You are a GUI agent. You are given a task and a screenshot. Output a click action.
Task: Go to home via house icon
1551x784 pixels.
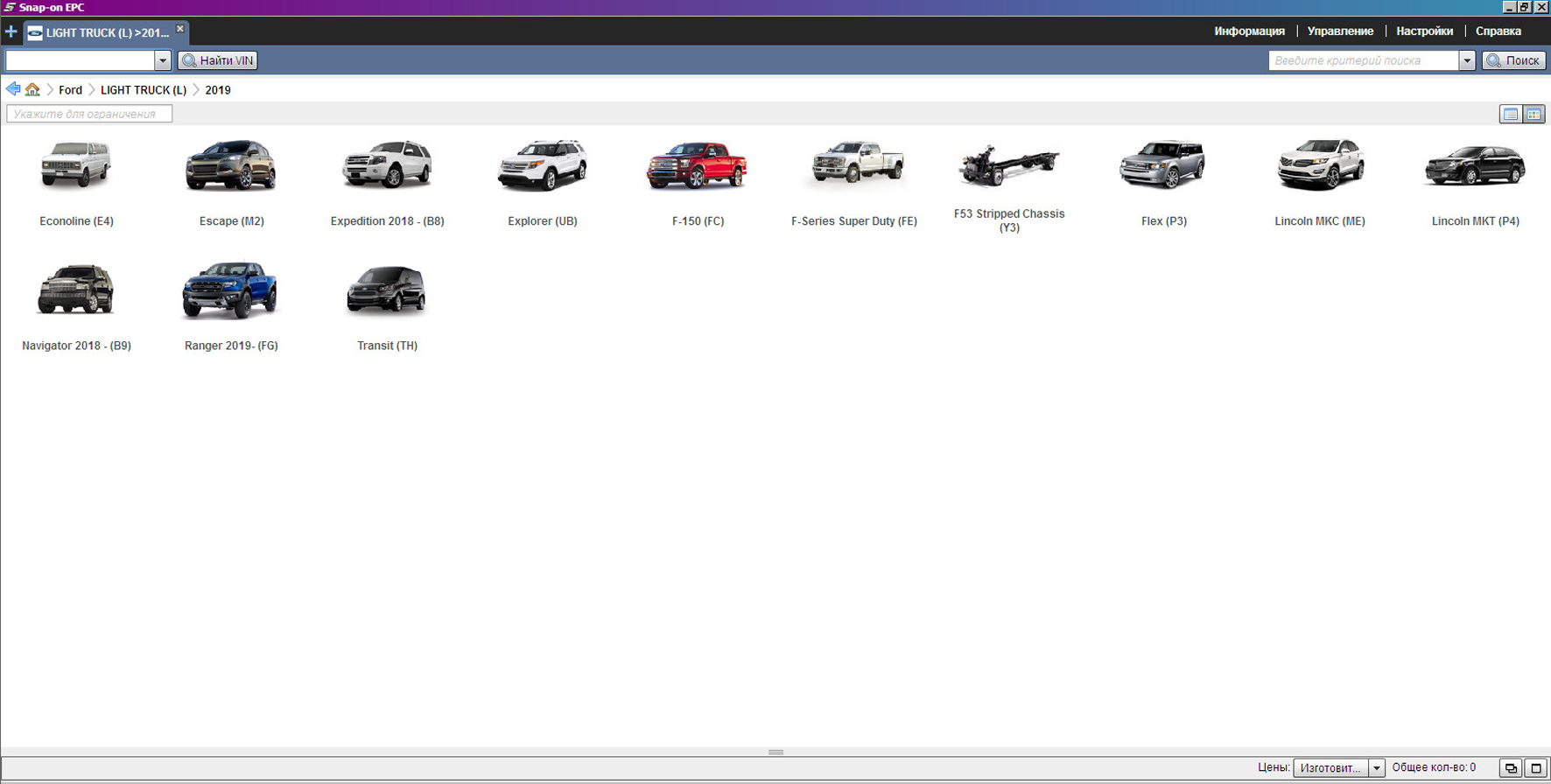pyautogui.click(x=32, y=89)
